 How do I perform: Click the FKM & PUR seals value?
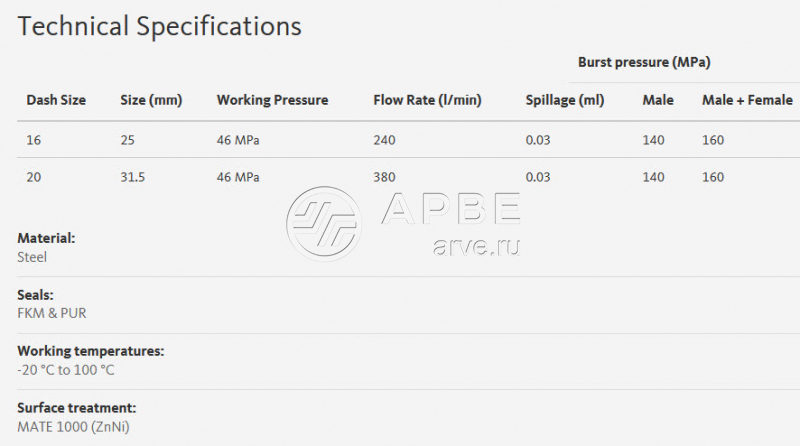[52, 313]
